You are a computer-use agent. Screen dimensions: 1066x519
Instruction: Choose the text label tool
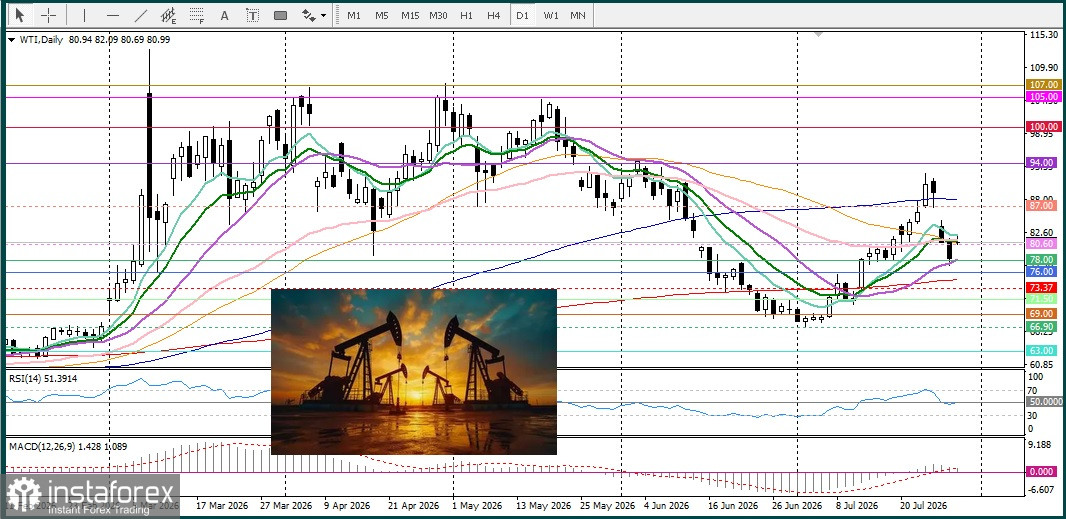click(252, 15)
